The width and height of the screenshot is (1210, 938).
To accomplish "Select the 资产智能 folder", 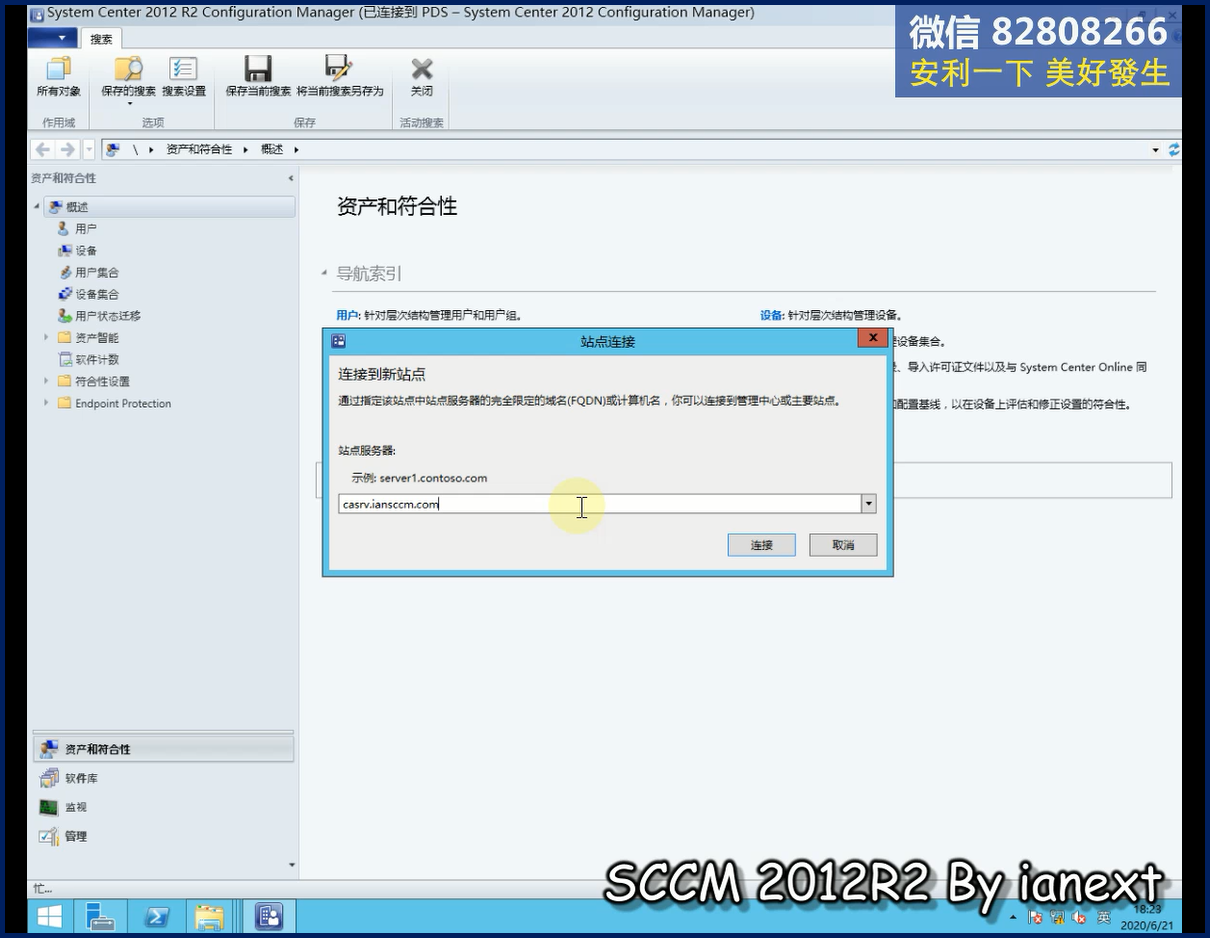I will [97, 338].
